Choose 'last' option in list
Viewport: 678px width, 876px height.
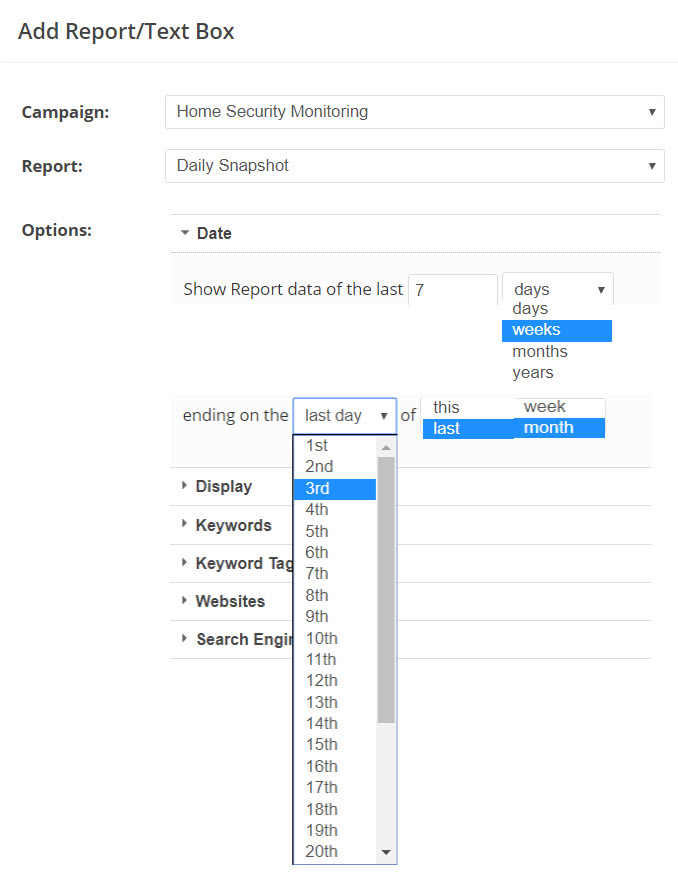pos(466,428)
